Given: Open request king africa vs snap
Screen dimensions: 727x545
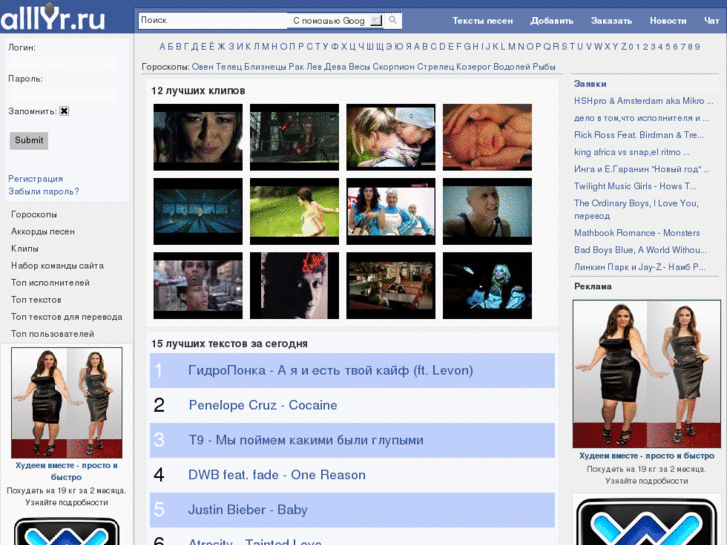Looking at the screenshot, I should (x=631, y=152).
